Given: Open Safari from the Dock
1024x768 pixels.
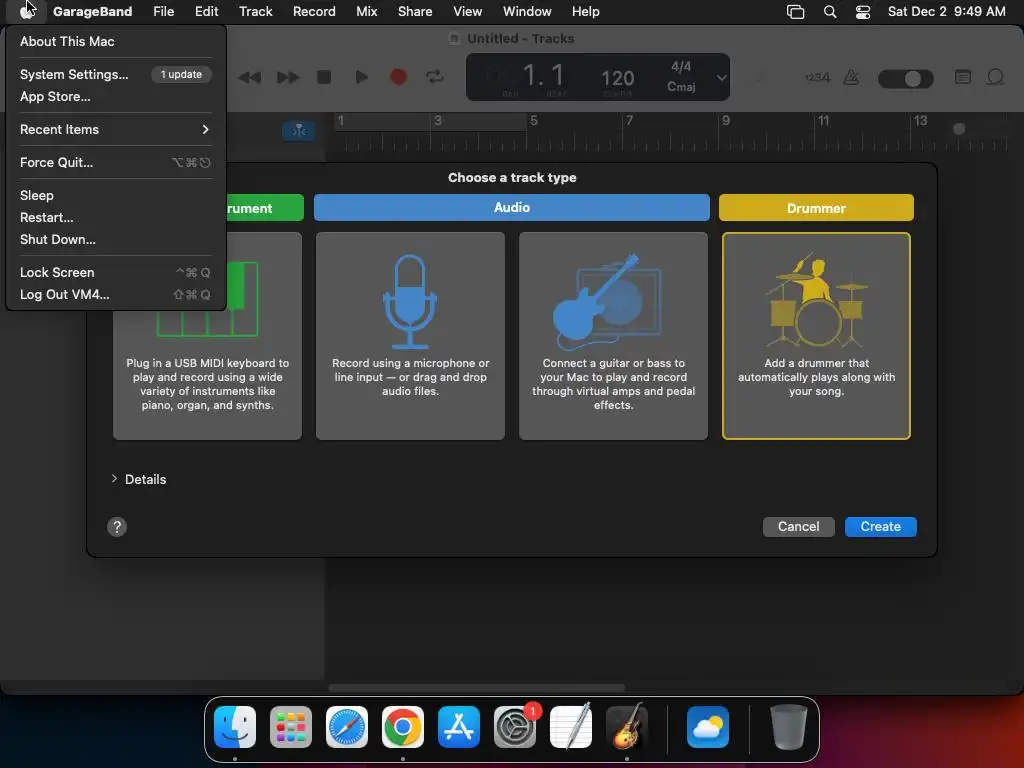Looking at the screenshot, I should [x=347, y=727].
